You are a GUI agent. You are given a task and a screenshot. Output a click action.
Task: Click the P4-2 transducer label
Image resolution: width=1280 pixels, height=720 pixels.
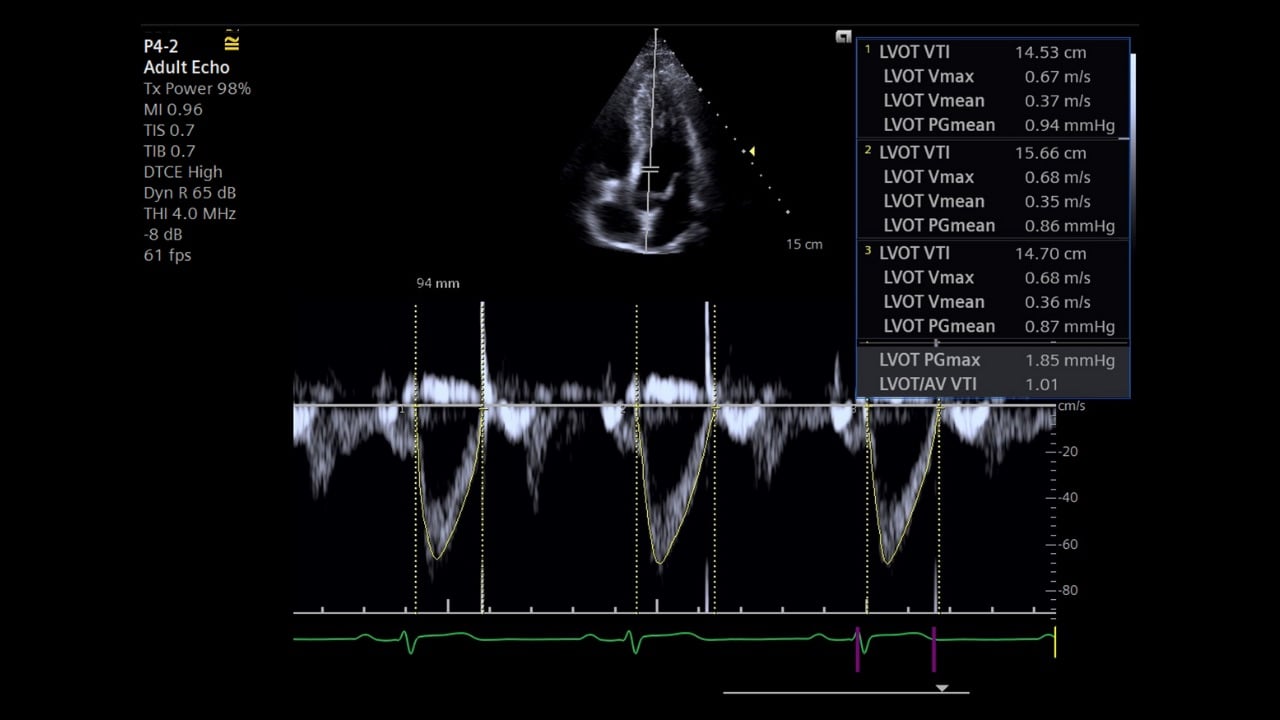click(161, 46)
